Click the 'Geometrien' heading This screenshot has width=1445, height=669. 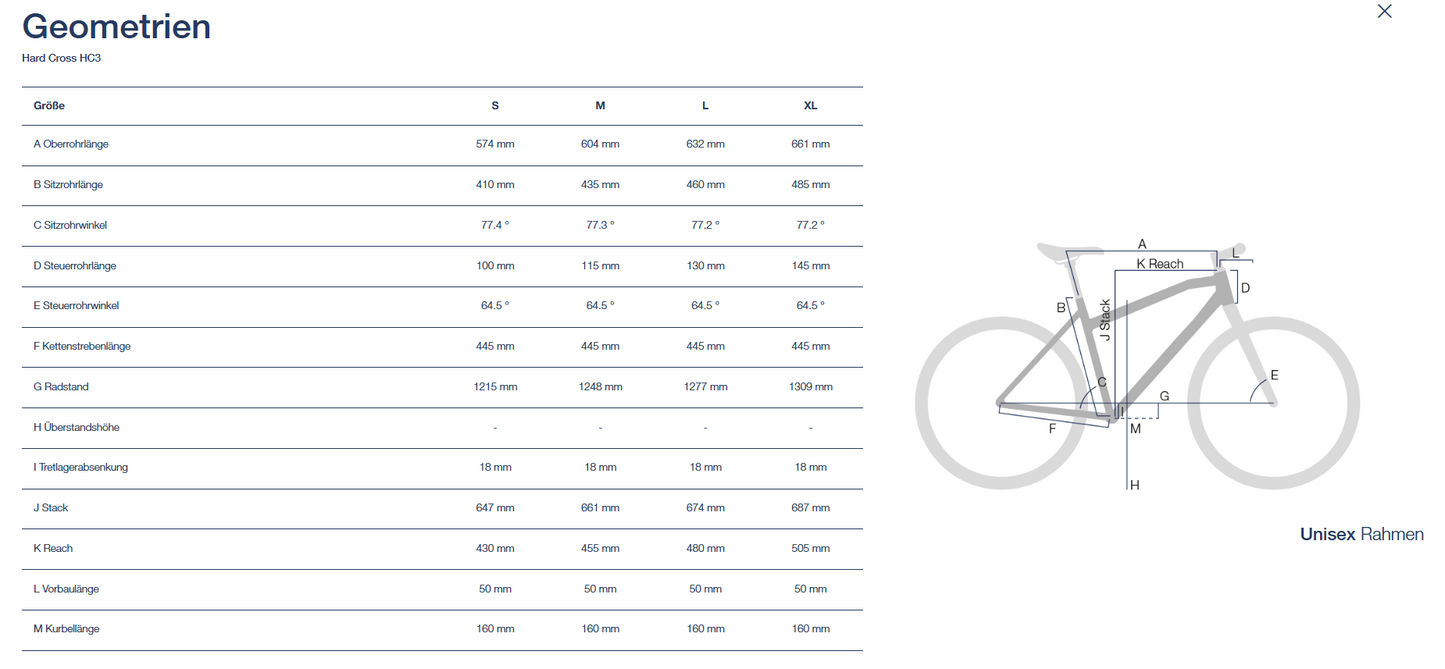(116, 27)
